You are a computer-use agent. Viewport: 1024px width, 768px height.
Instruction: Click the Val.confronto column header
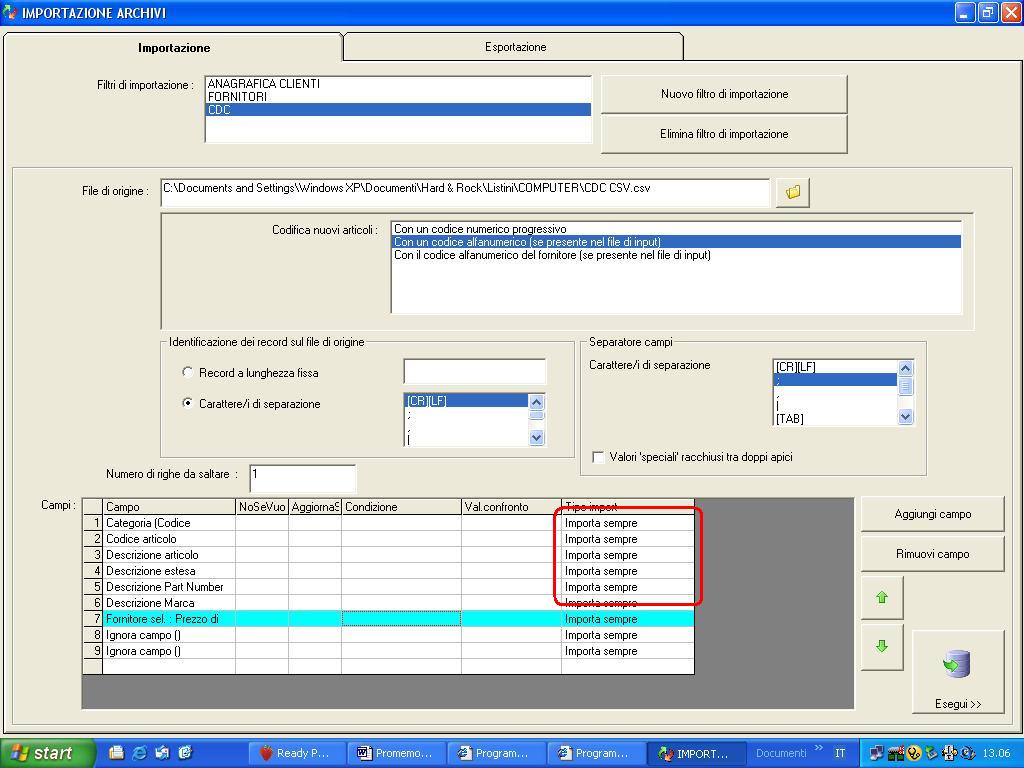click(x=511, y=507)
